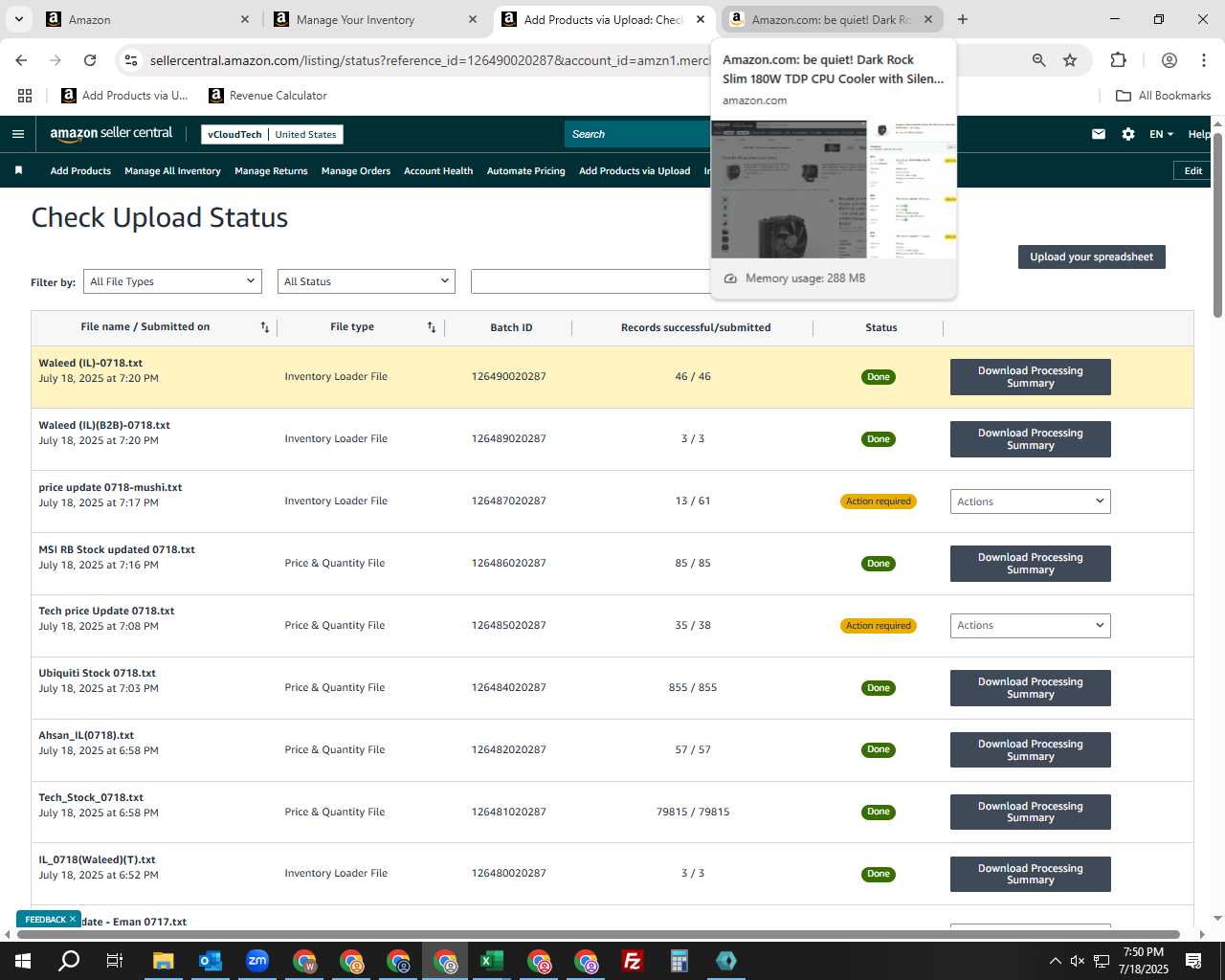Open Manage Orders in the nav bar

pos(356,171)
